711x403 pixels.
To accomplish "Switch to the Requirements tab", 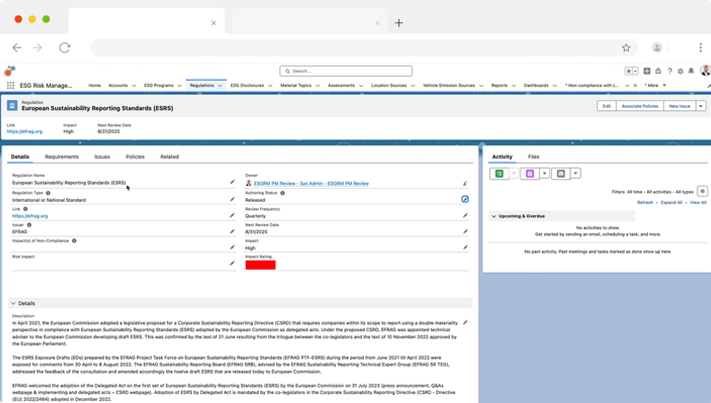I will [x=62, y=157].
